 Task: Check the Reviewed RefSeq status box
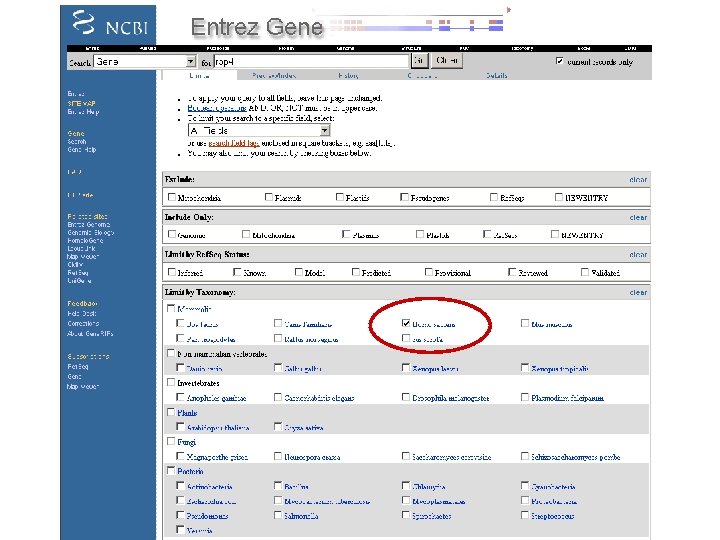512,272
